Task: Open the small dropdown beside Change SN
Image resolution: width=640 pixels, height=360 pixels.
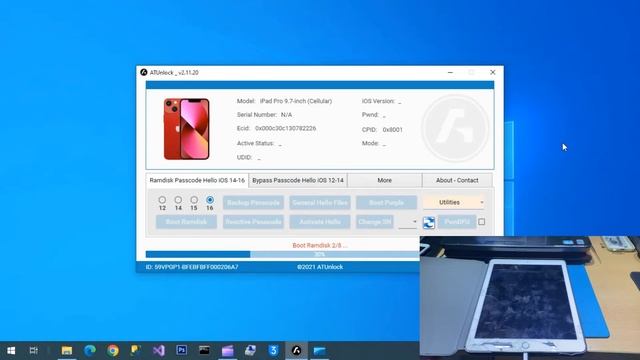Action: tap(407, 222)
